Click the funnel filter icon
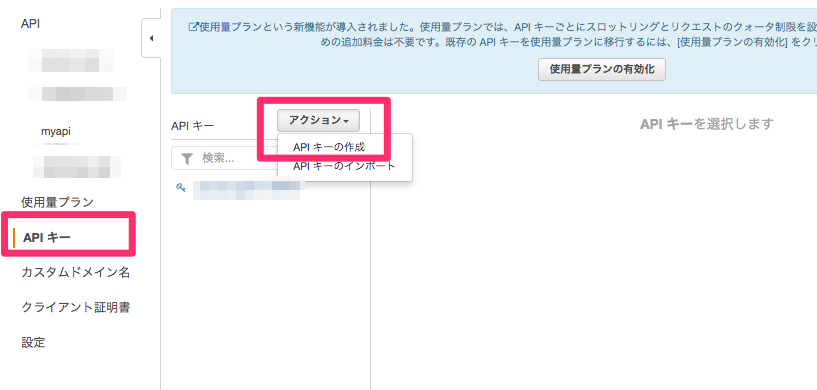Viewport: 817px width, 390px height. pyautogui.click(x=187, y=159)
